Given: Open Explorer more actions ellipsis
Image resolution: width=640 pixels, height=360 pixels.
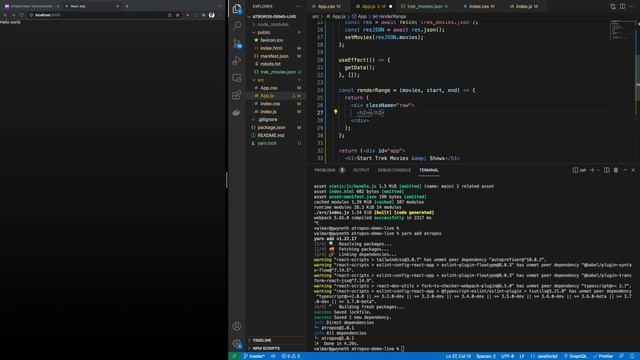Looking at the screenshot, I should pos(299,7).
